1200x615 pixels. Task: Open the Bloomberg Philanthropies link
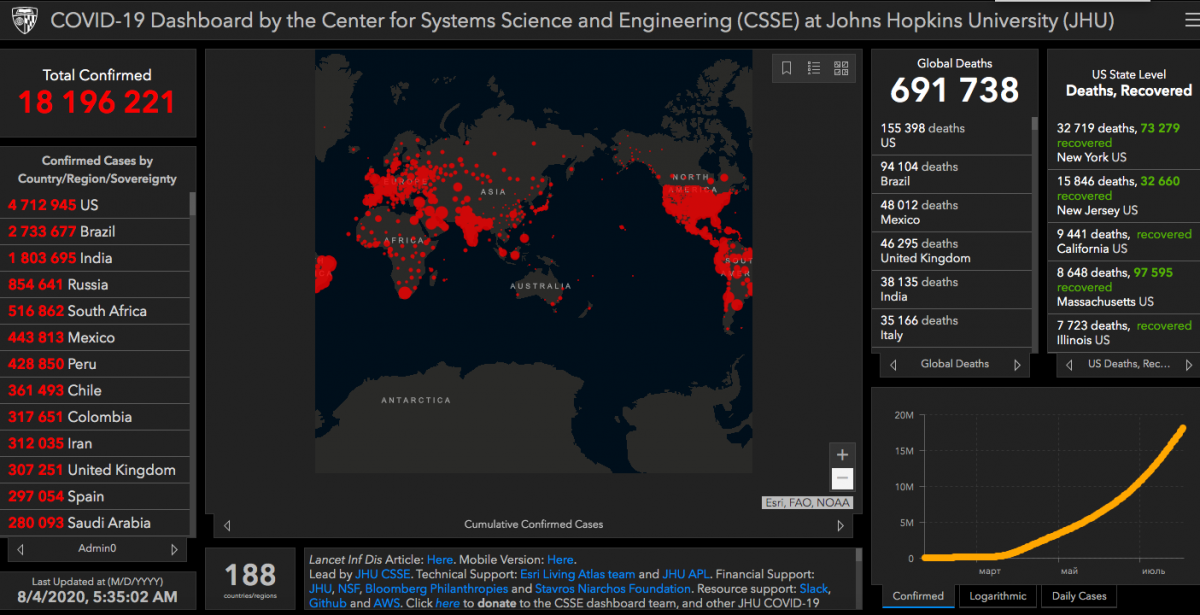tap(436, 589)
